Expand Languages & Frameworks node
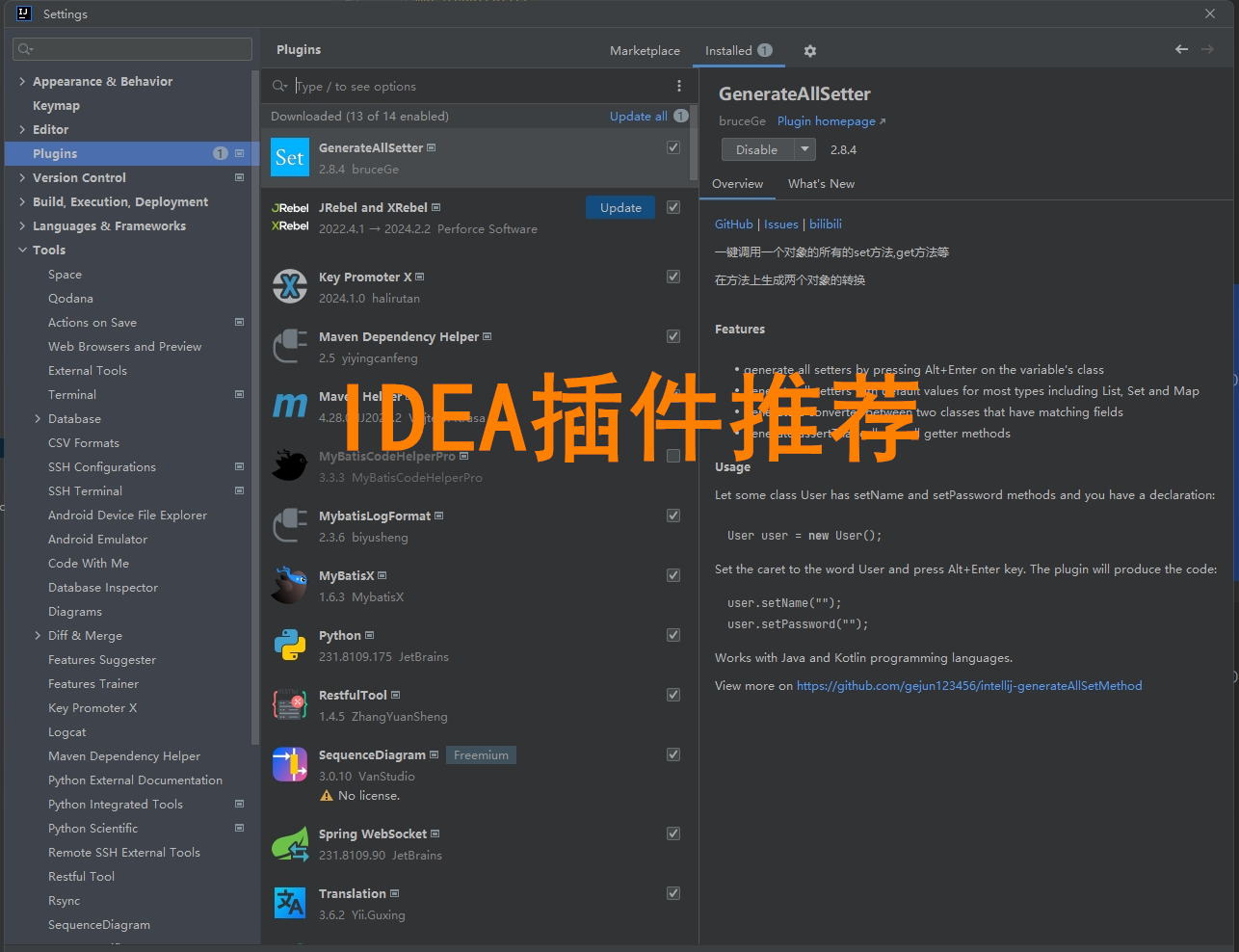1239x952 pixels. (22, 225)
